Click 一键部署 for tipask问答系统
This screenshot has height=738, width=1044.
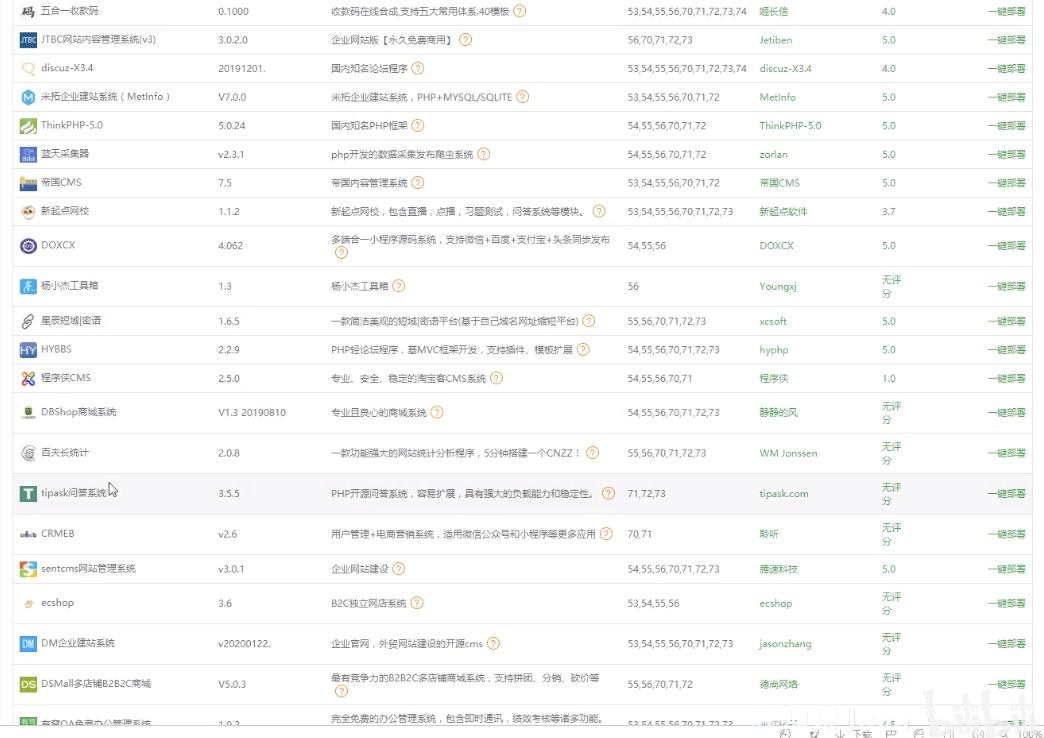pyautogui.click(x=1006, y=494)
